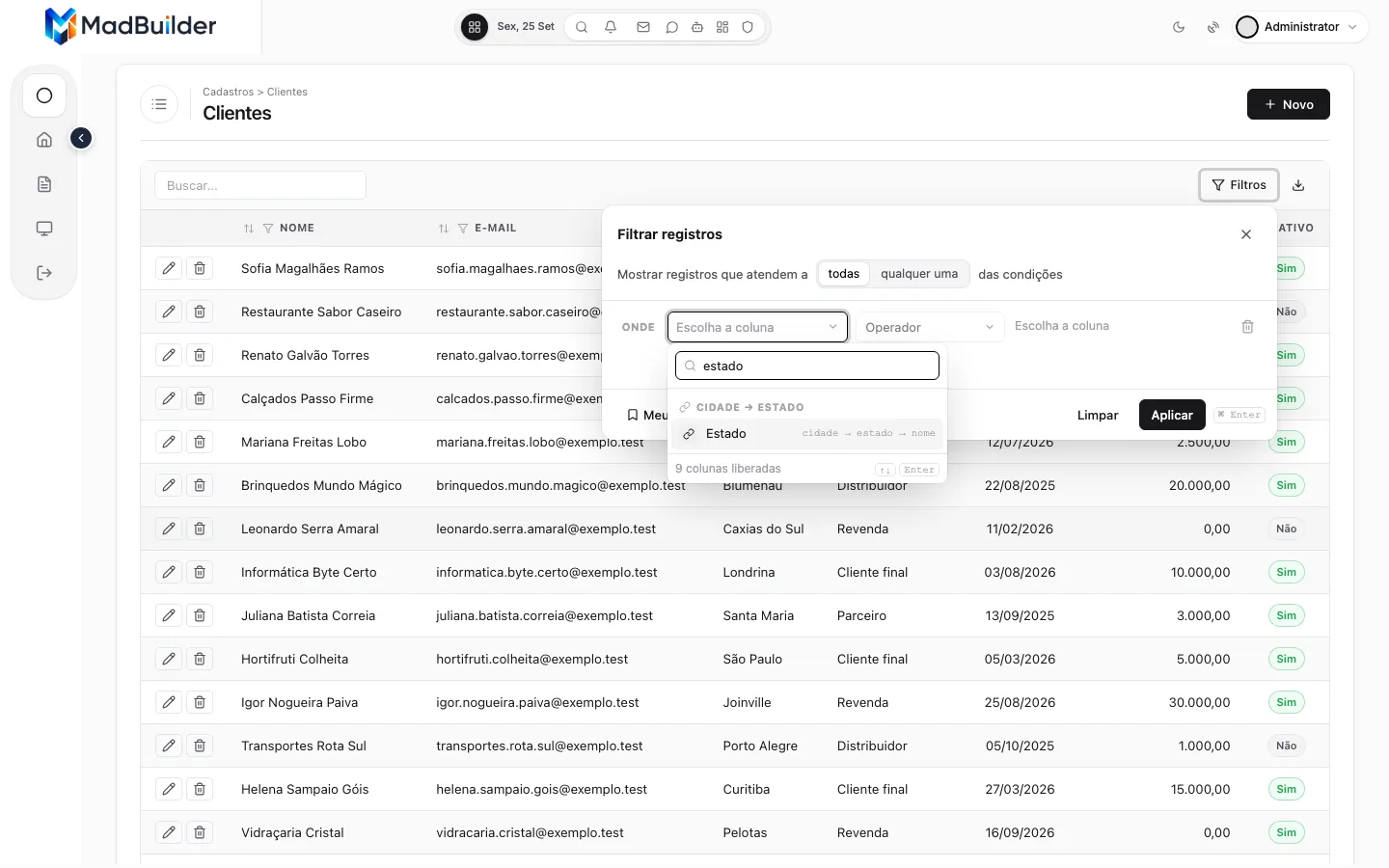The width and height of the screenshot is (1389, 868).
Task: Delete Hortifruti Colheita row via trash
Action: (x=200, y=659)
